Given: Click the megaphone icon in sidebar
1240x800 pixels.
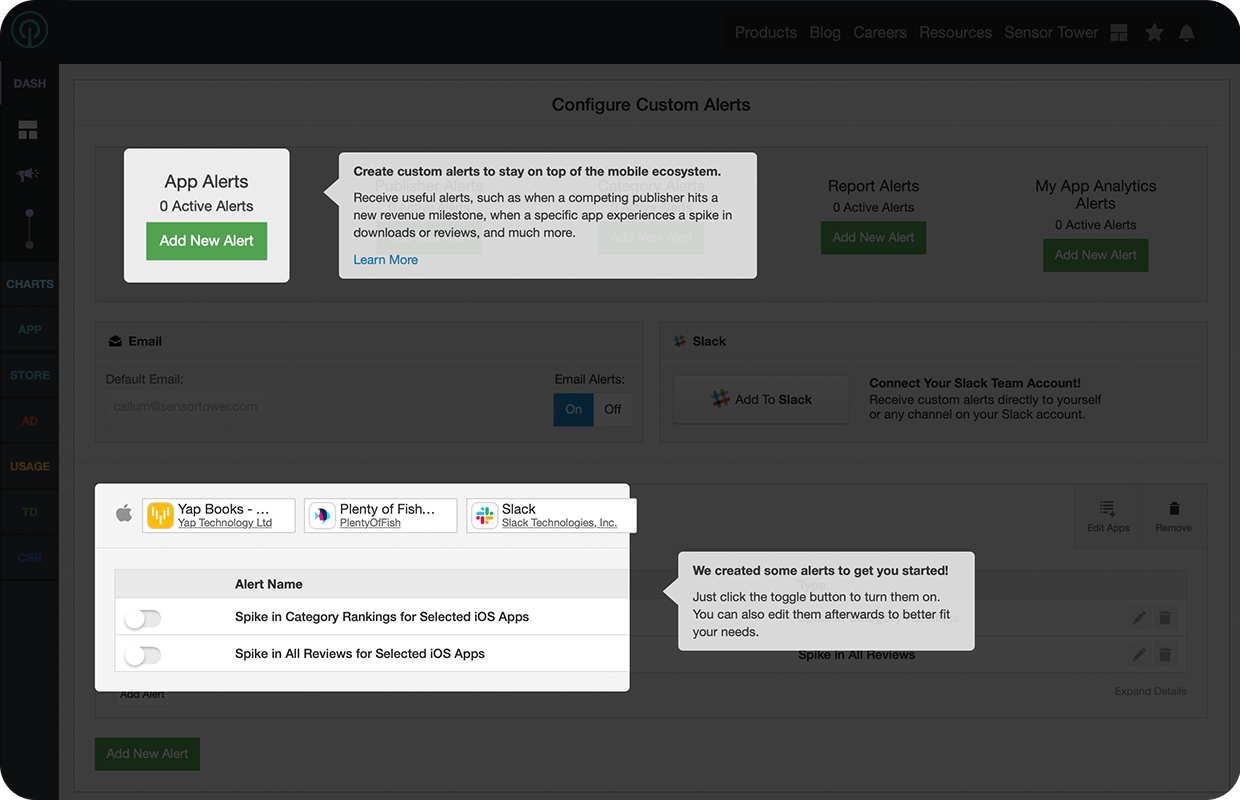Looking at the screenshot, I should [28, 175].
